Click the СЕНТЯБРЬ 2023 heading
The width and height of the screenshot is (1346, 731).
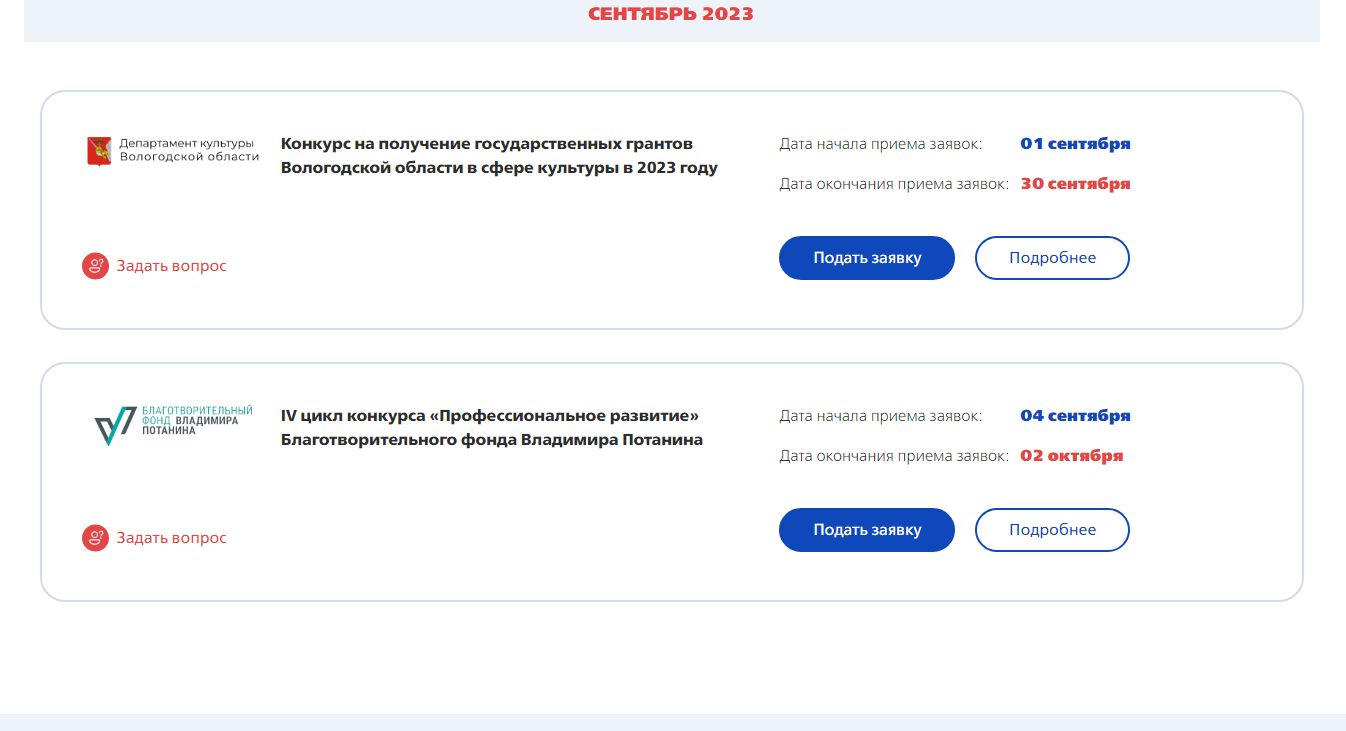click(671, 14)
